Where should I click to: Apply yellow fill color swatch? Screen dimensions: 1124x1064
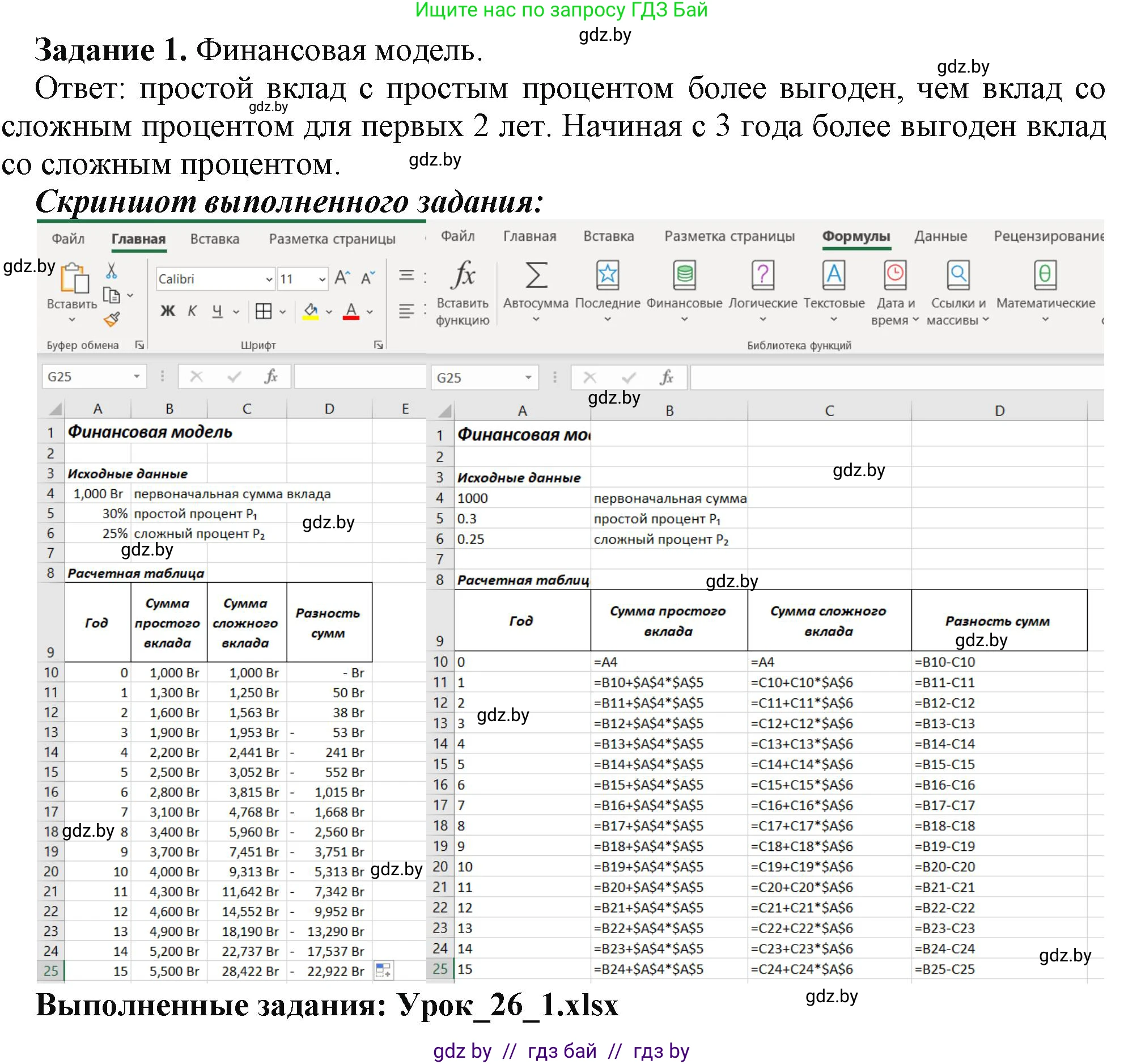tap(310, 311)
